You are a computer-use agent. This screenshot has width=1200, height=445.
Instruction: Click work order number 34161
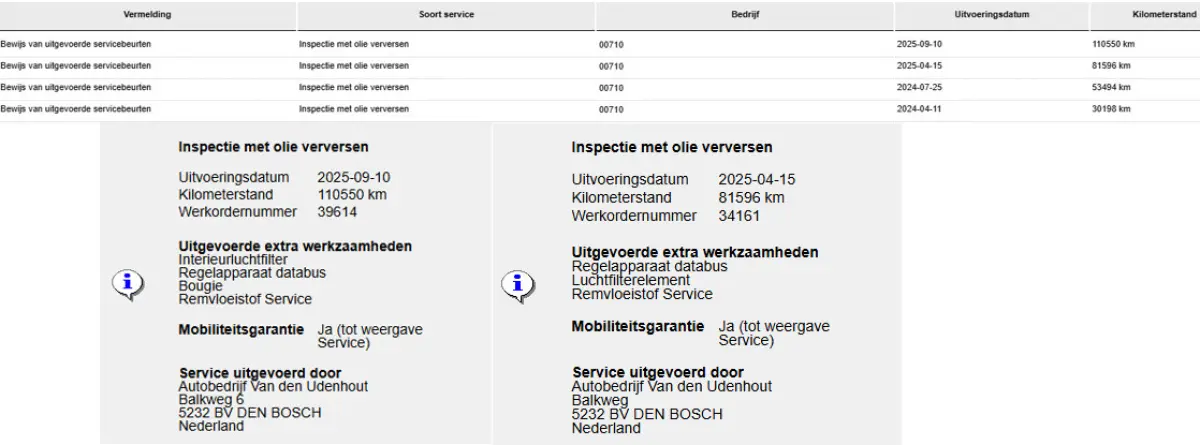click(x=738, y=215)
